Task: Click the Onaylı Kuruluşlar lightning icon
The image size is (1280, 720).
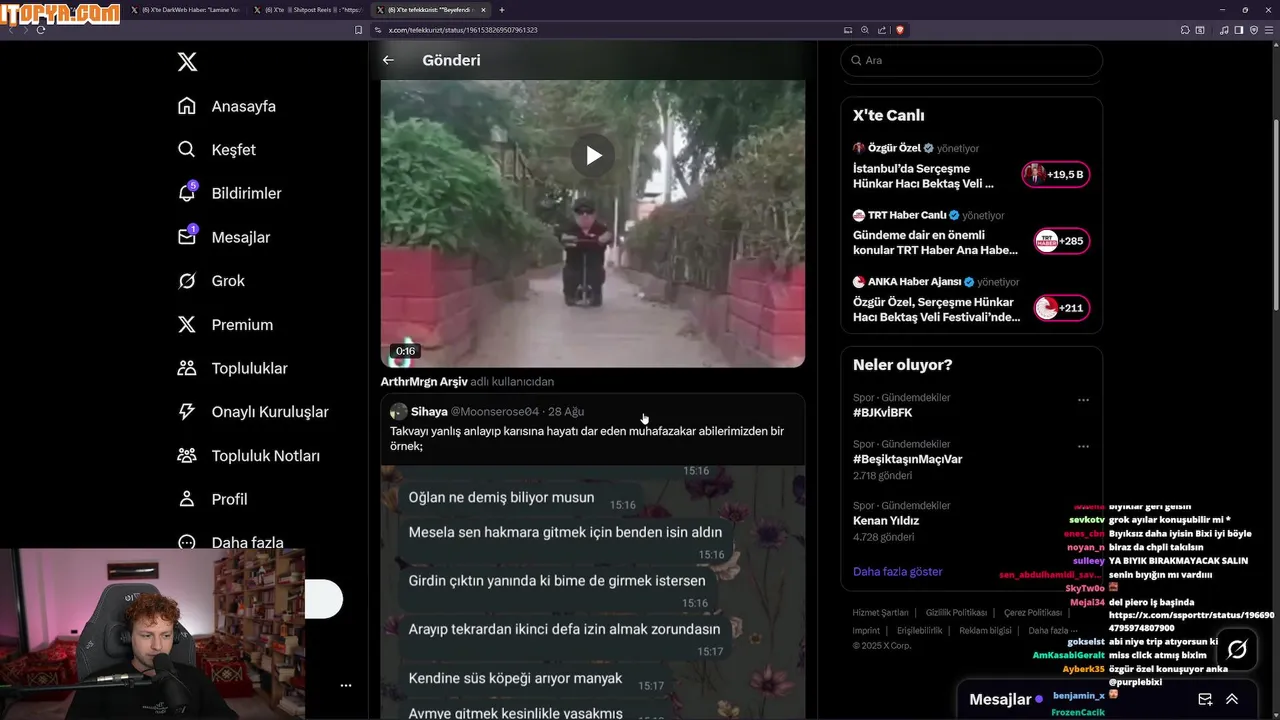Action: click(187, 412)
